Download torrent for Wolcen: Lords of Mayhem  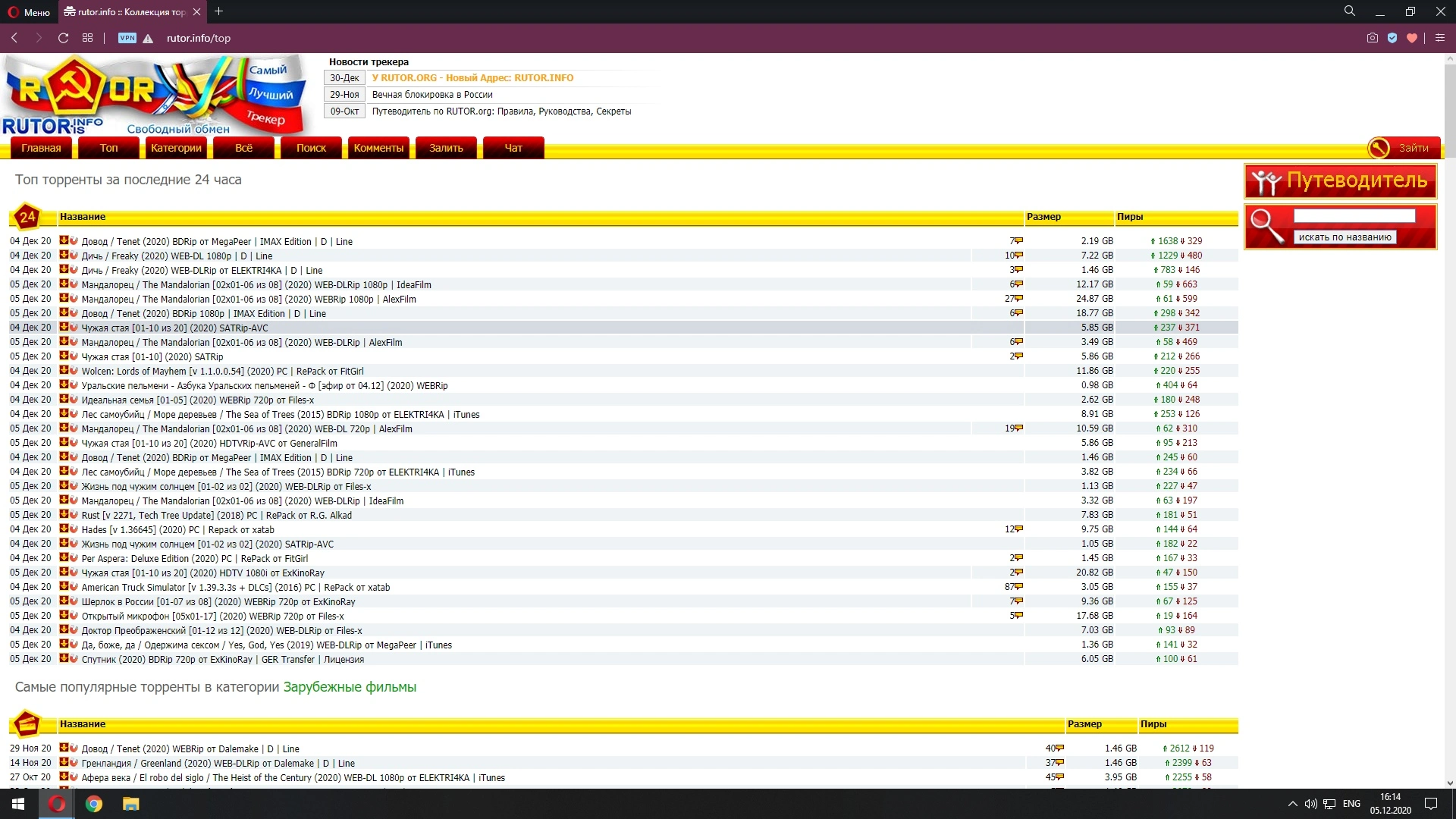64,371
